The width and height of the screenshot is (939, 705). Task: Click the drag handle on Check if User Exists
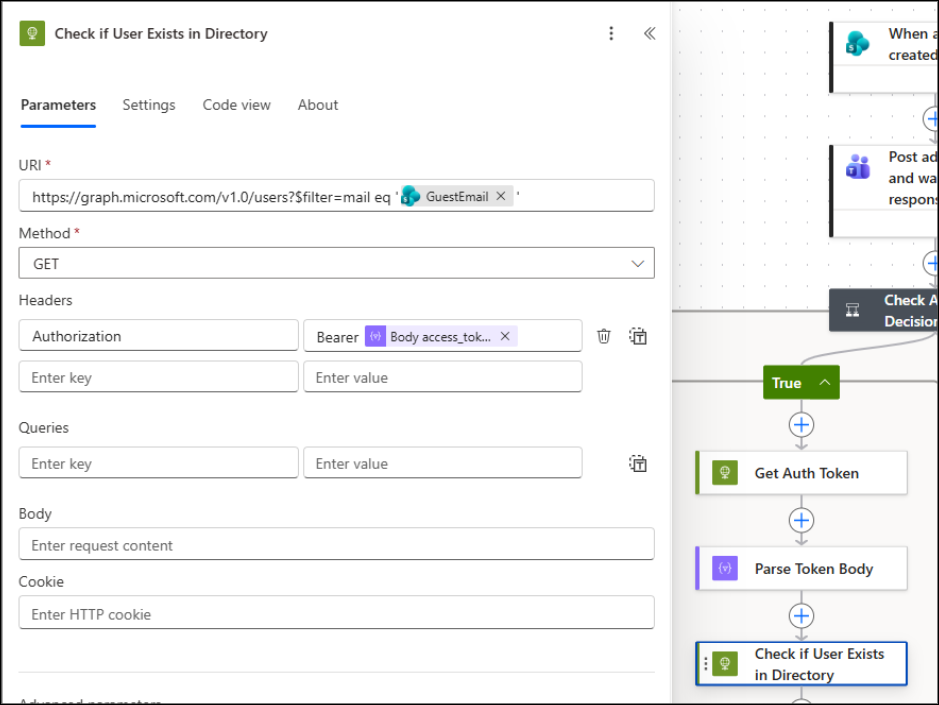pos(706,664)
